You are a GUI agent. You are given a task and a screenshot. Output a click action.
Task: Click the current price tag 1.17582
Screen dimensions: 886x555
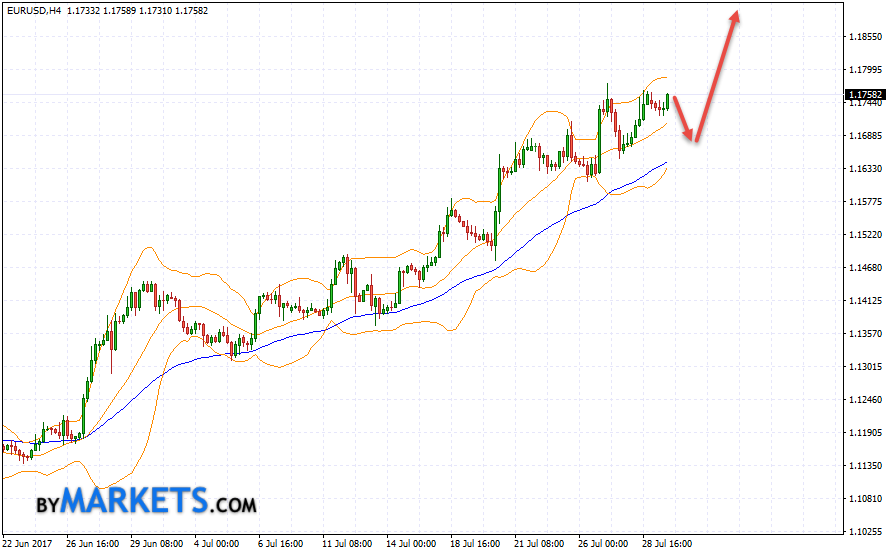tap(863, 95)
